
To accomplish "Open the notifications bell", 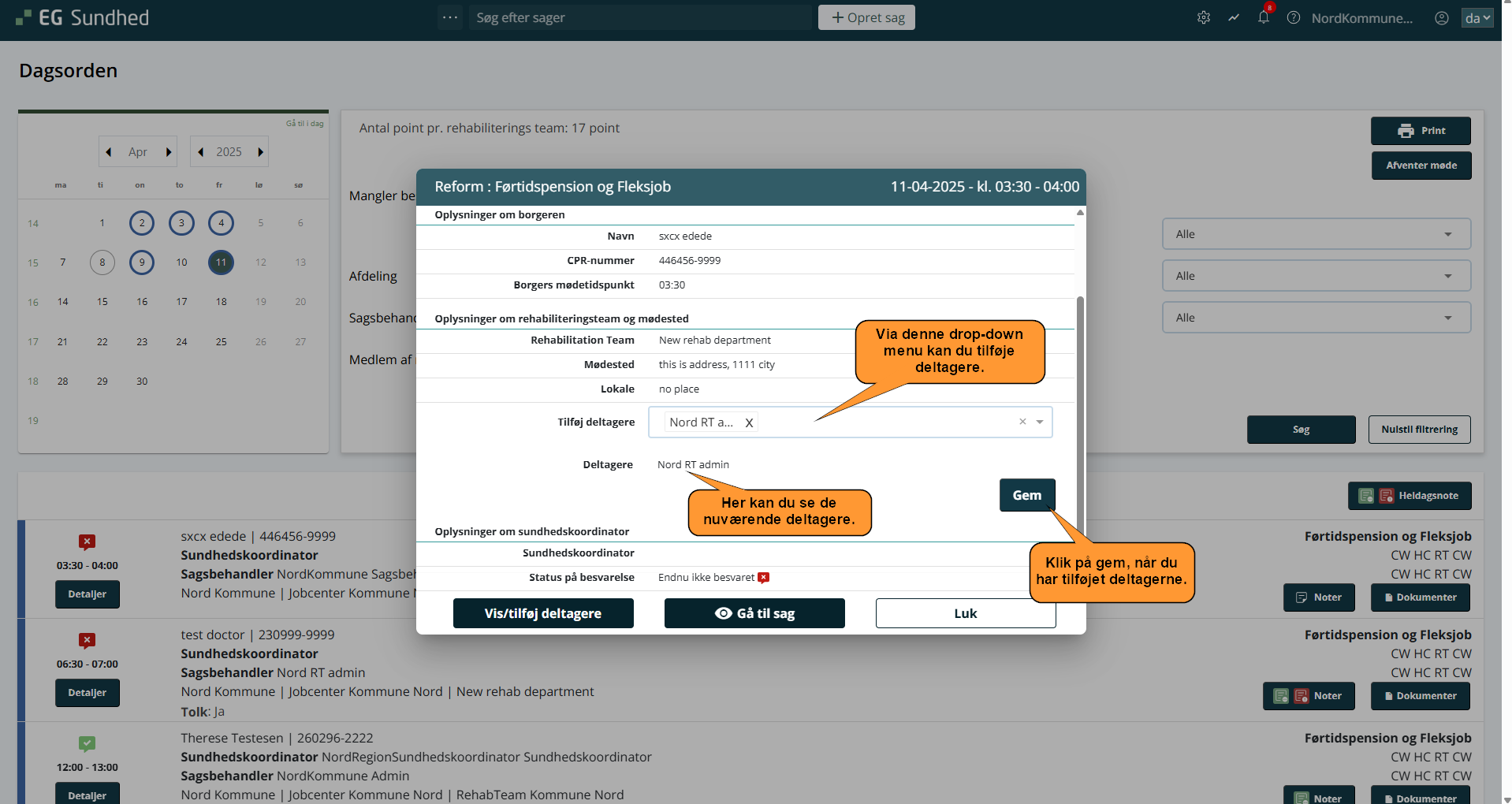I will pyautogui.click(x=1263, y=17).
